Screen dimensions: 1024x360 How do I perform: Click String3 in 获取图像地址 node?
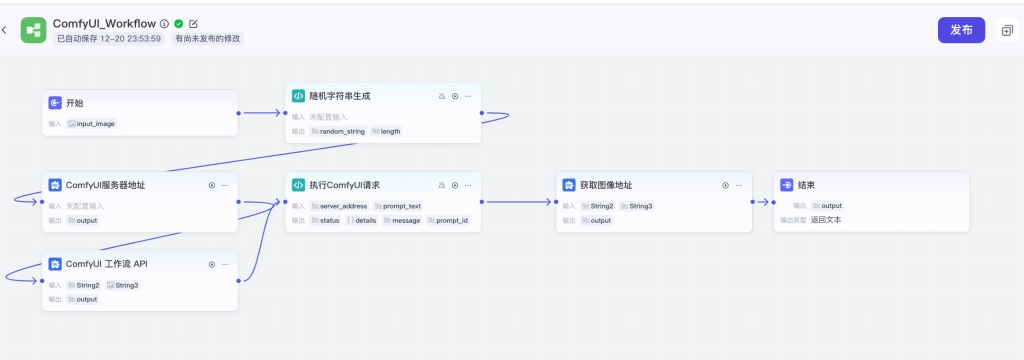[637, 206]
